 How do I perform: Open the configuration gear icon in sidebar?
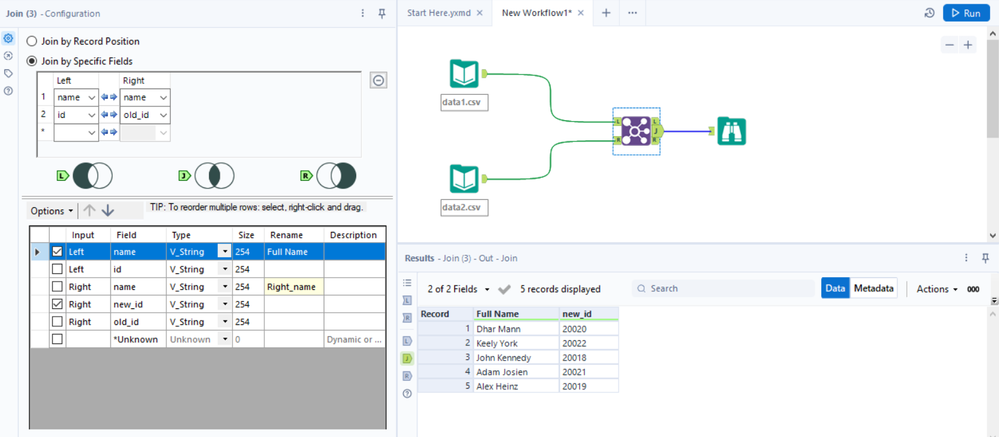point(8,38)
